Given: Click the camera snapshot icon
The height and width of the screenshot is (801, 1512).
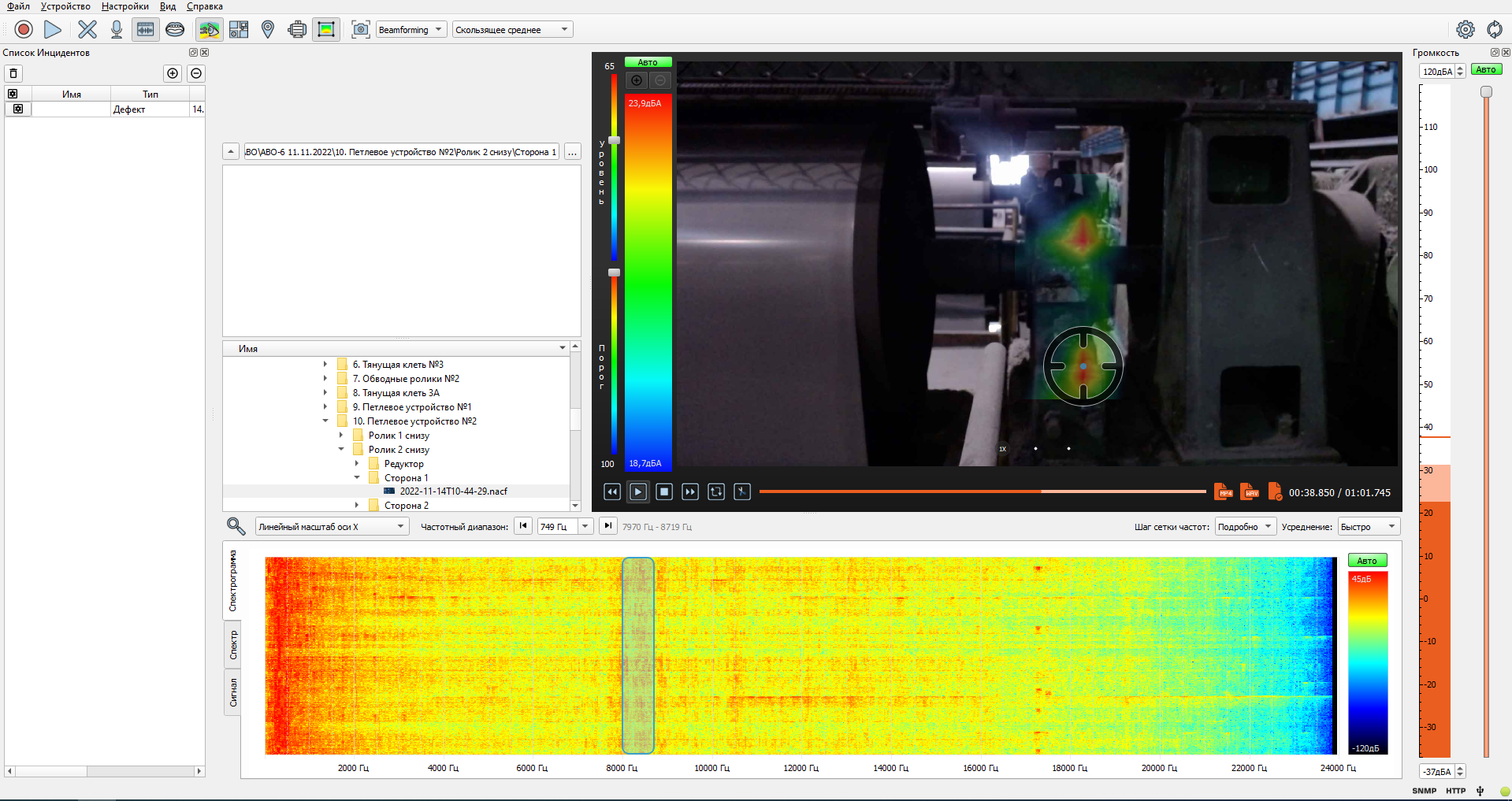Looking at the screenshot, I should click(361, 30).
